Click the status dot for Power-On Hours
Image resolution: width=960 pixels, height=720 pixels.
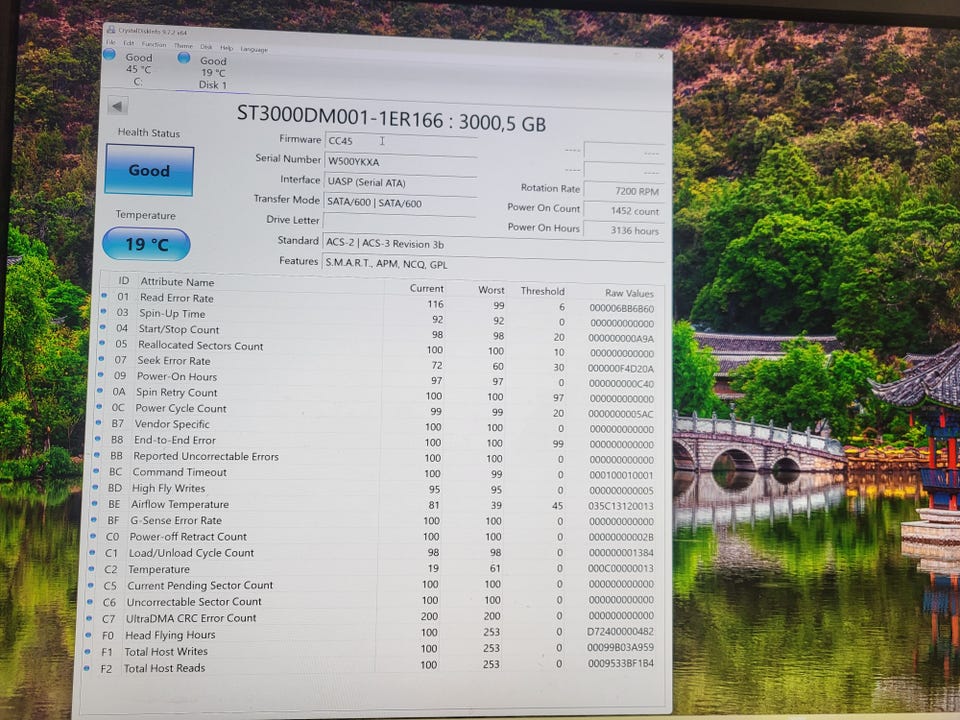pyautogui.click(x=100, y=375)
